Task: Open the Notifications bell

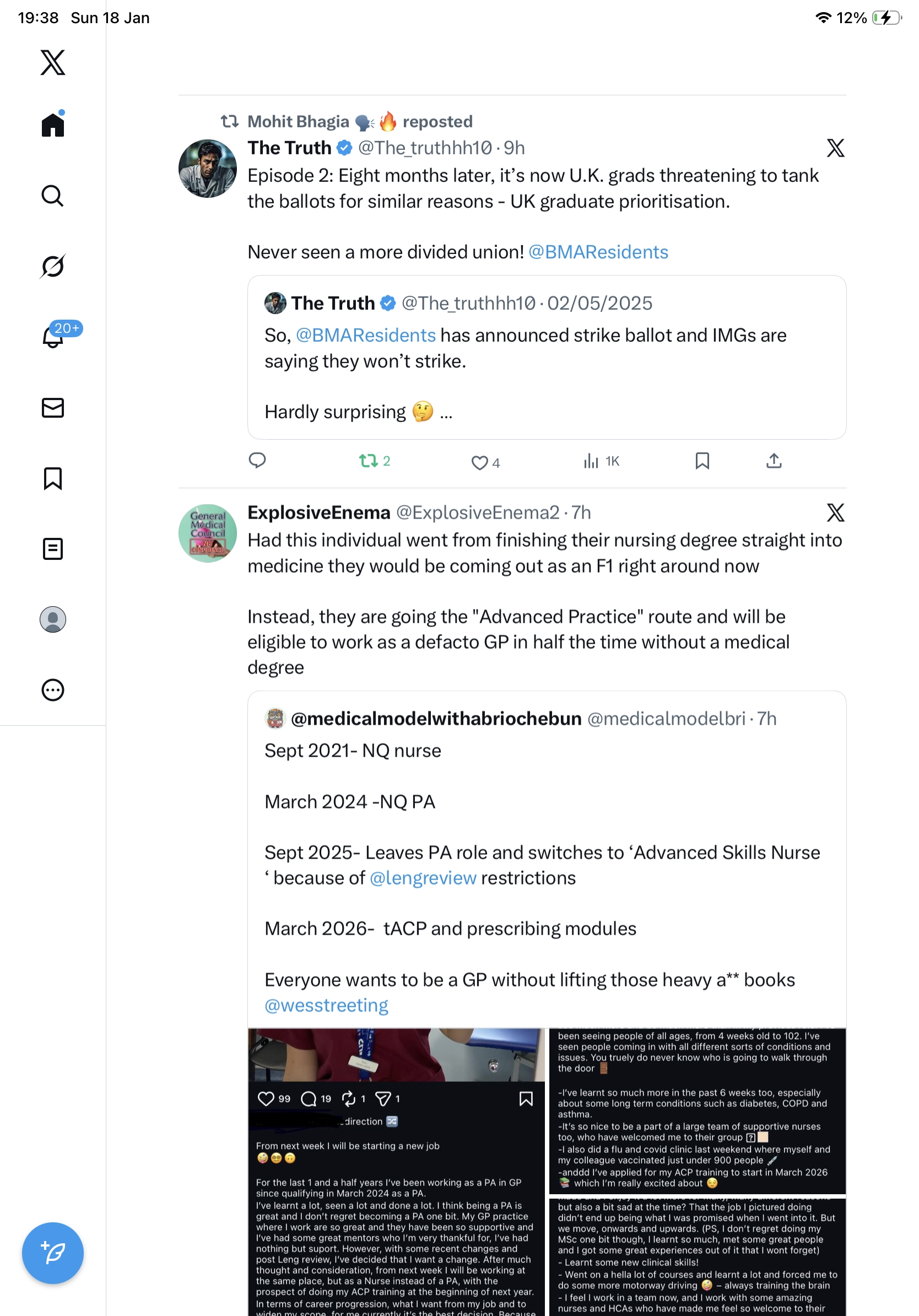Action: tap(53, 337)
